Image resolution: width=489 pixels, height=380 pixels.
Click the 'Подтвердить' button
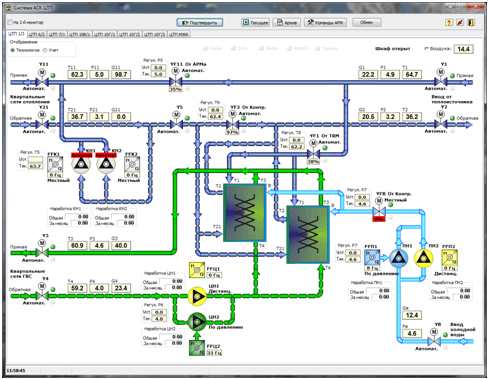[x=200, y=22]
